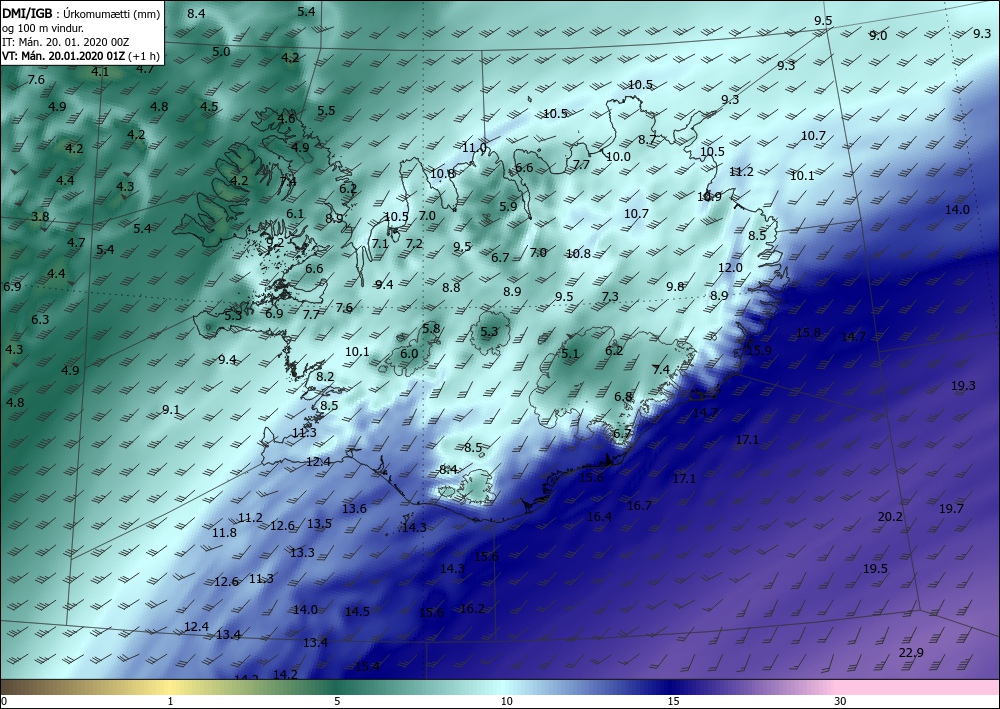1000x709 pixels.
Task: Click the "VT: Mán. 20.01.2020 01Z" valid time line
Action: [64, 55]
